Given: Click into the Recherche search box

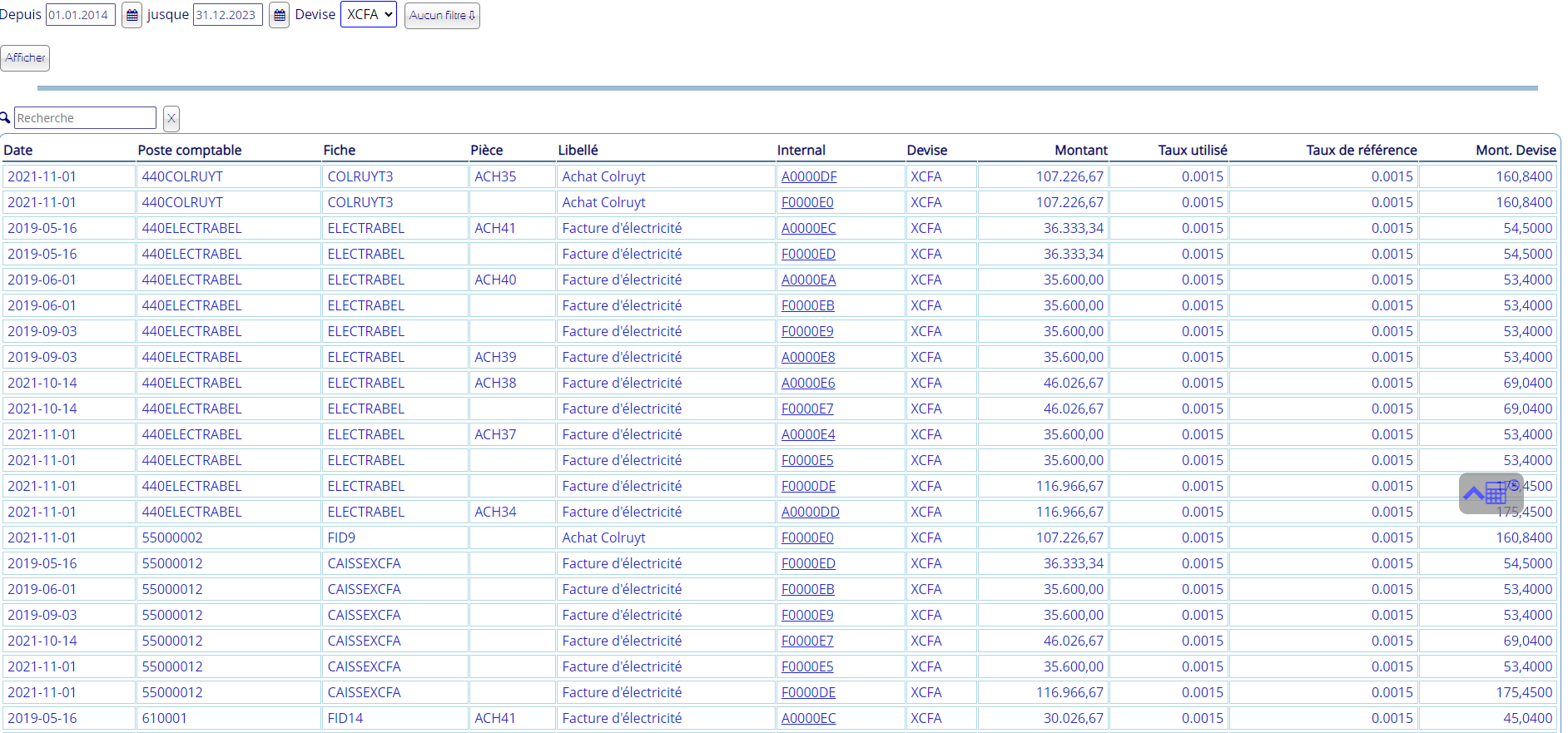Looking at the screenshot, I should click(x=85, y=118).
